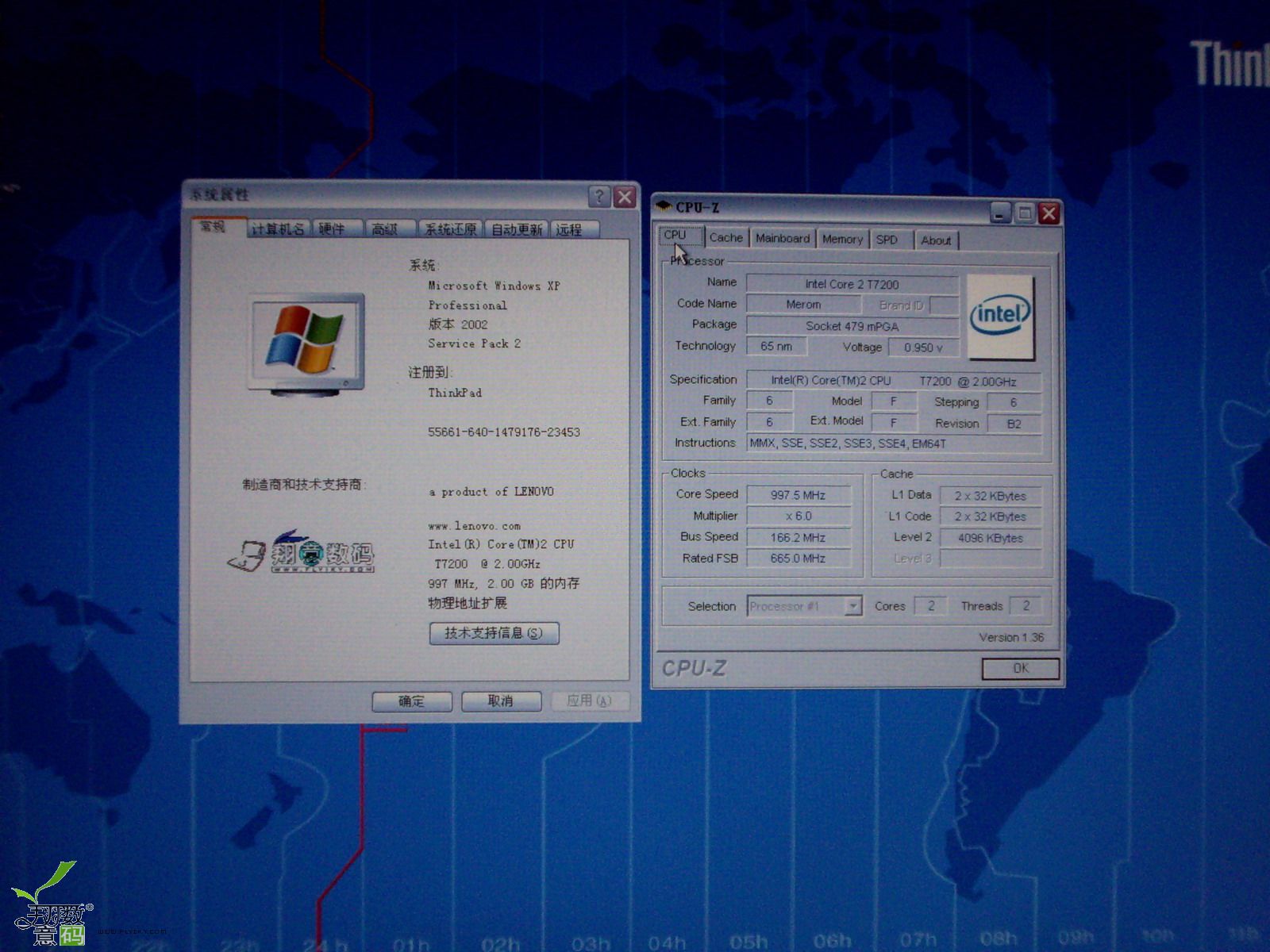
Task: Open the 自动更新 tab
Action: pyautogui.click(x=516, y=228)
